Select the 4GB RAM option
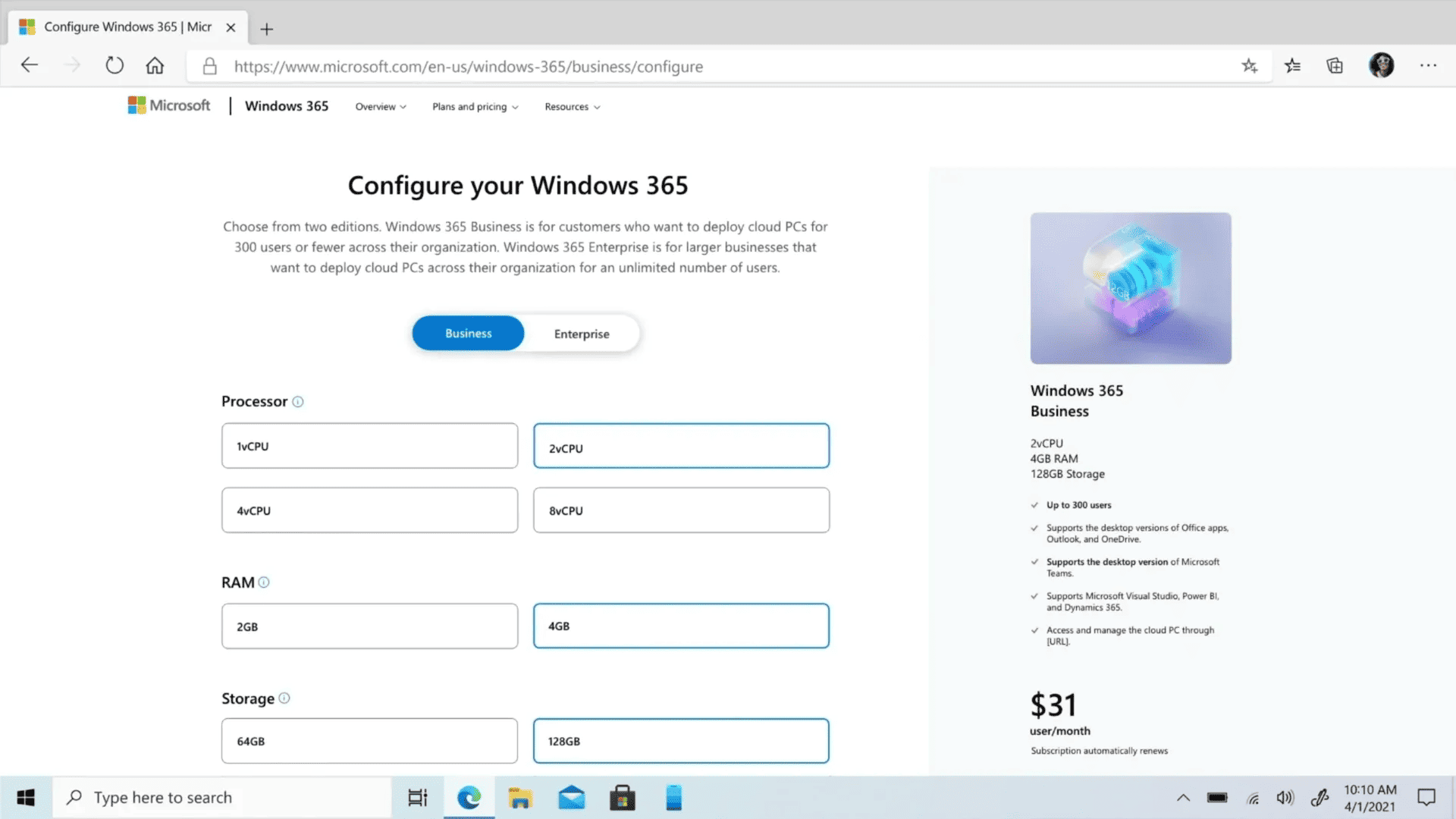Screen dimensions: 1456x819 (681, 625)
